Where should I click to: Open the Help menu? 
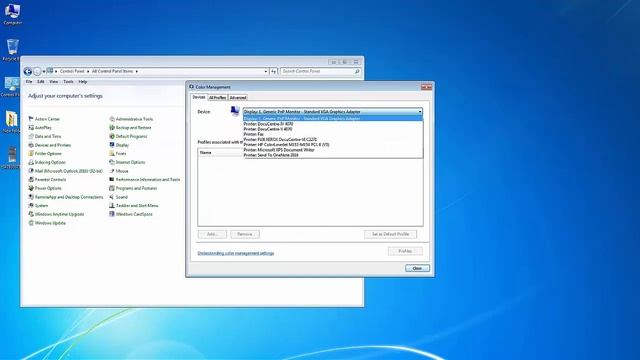82,82
